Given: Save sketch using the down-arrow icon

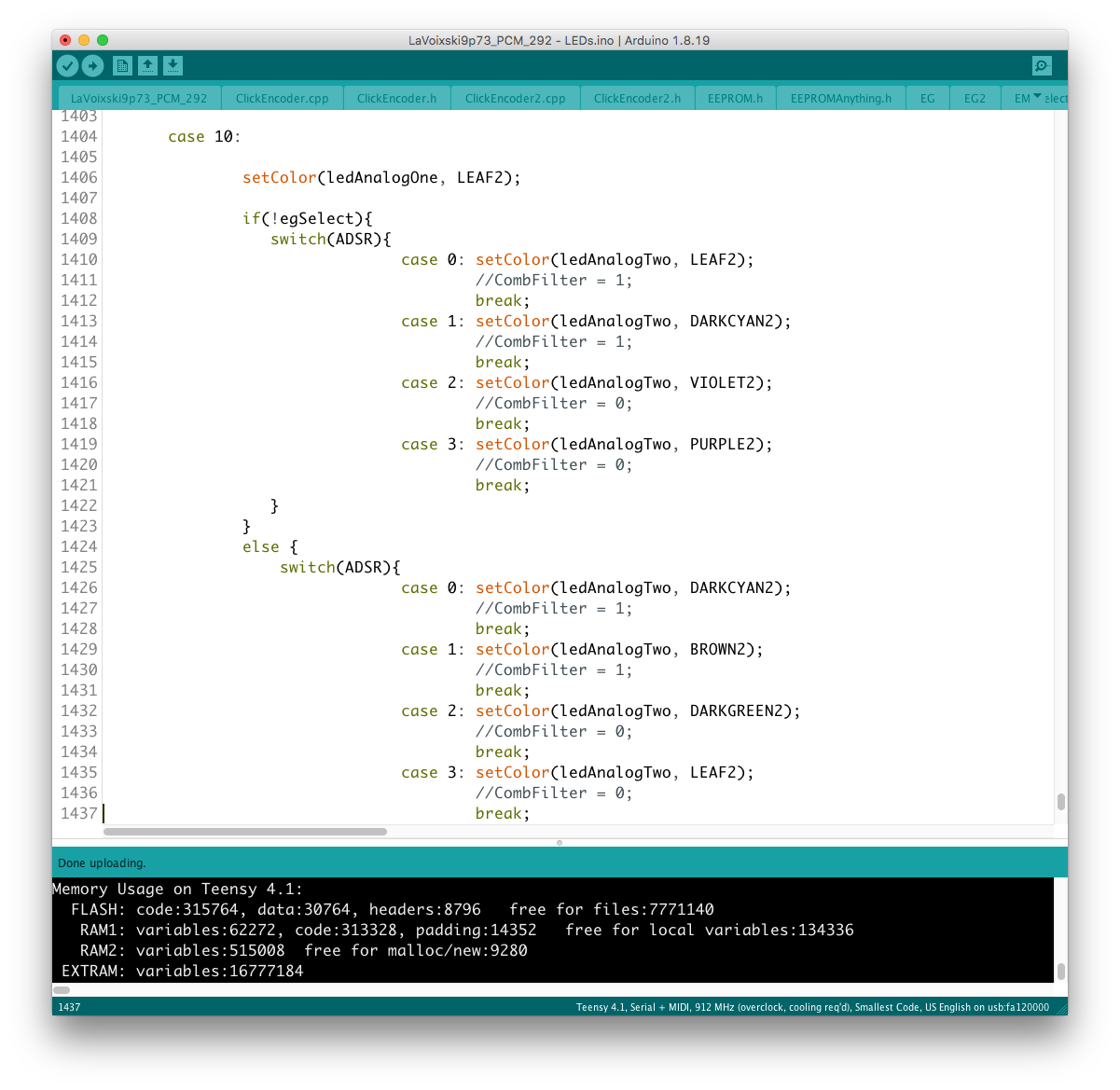Looking at the screenshot, I should (x=173, y=65).
